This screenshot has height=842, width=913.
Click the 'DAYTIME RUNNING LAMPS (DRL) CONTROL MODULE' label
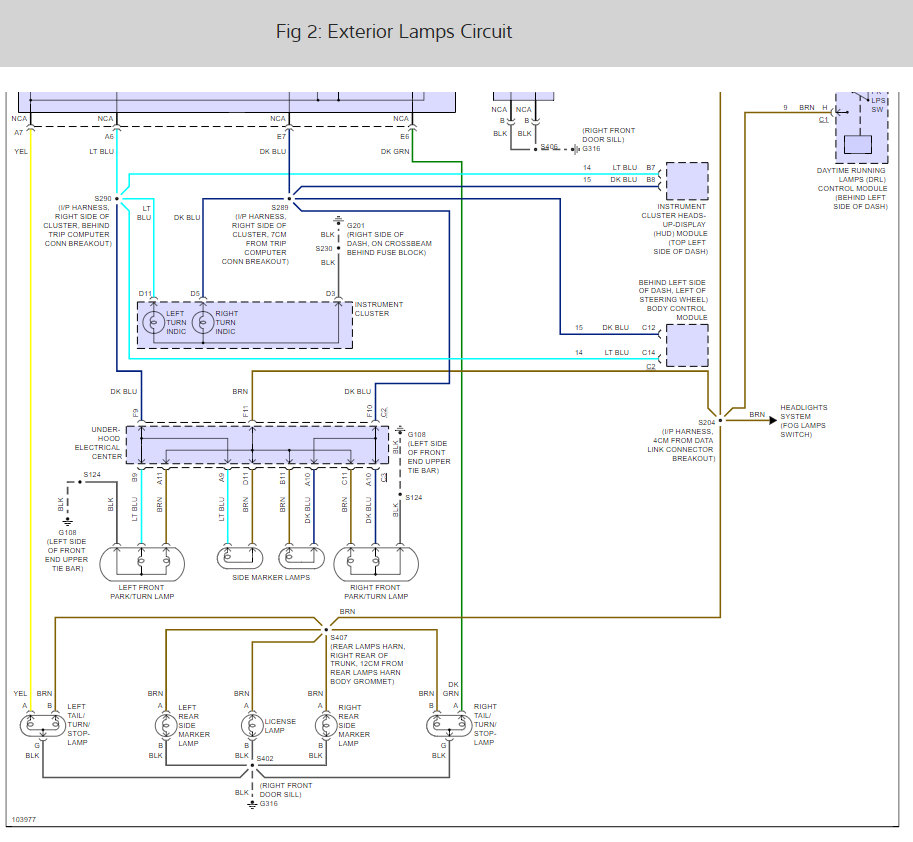pos(852,189)
